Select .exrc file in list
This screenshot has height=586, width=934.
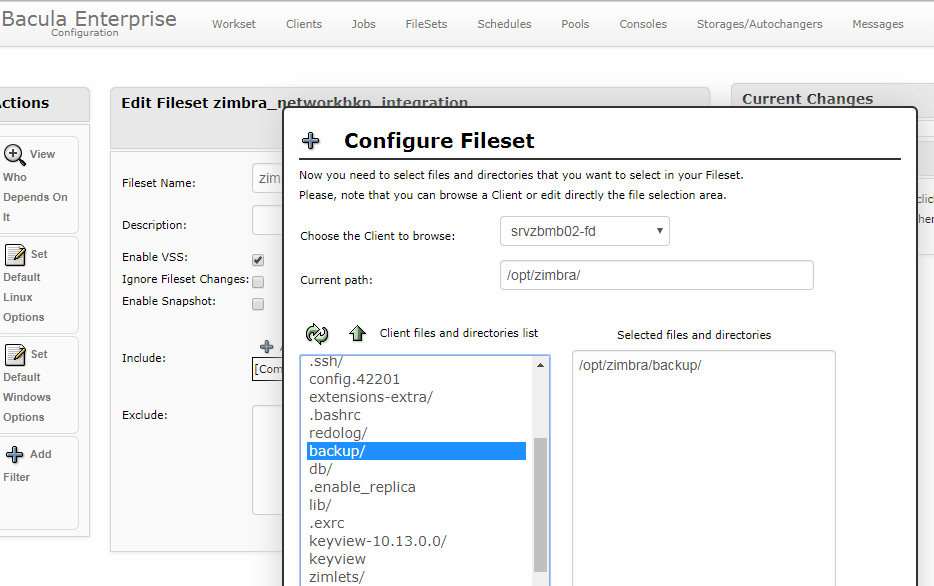coord(416,523)
